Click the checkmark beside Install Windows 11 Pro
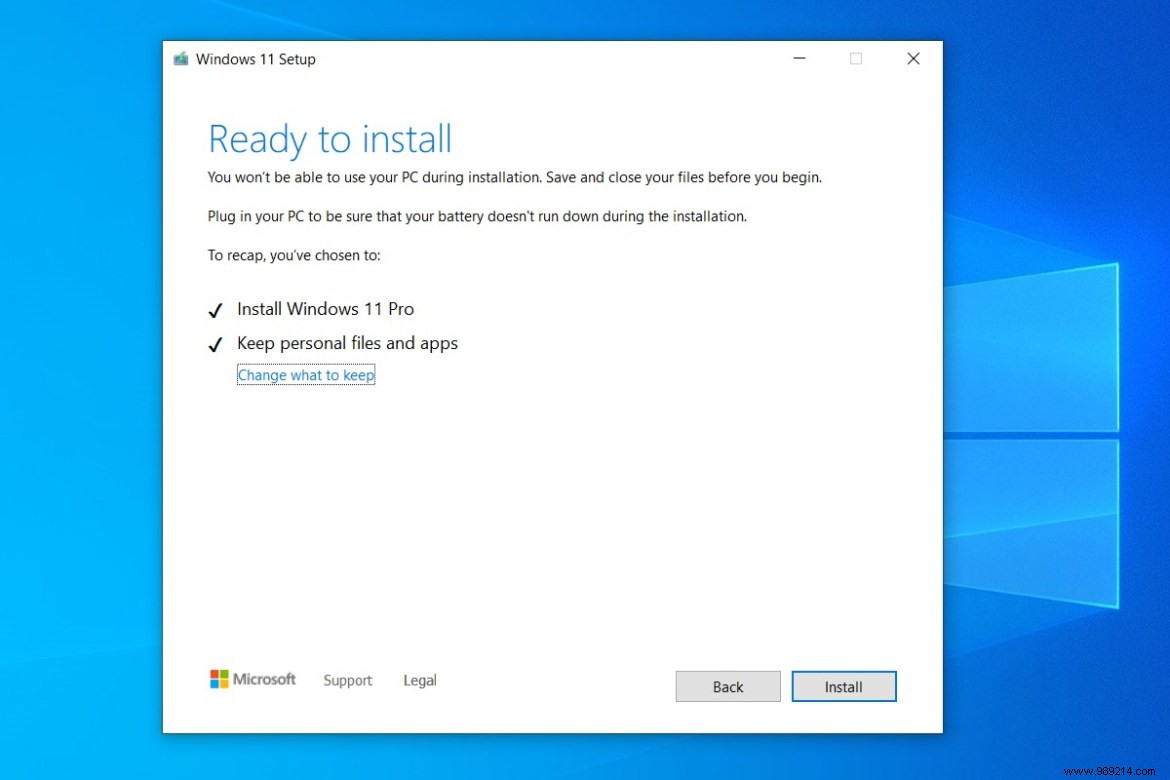This screenshot has height=780, width=1170. [x=214, y=310]
